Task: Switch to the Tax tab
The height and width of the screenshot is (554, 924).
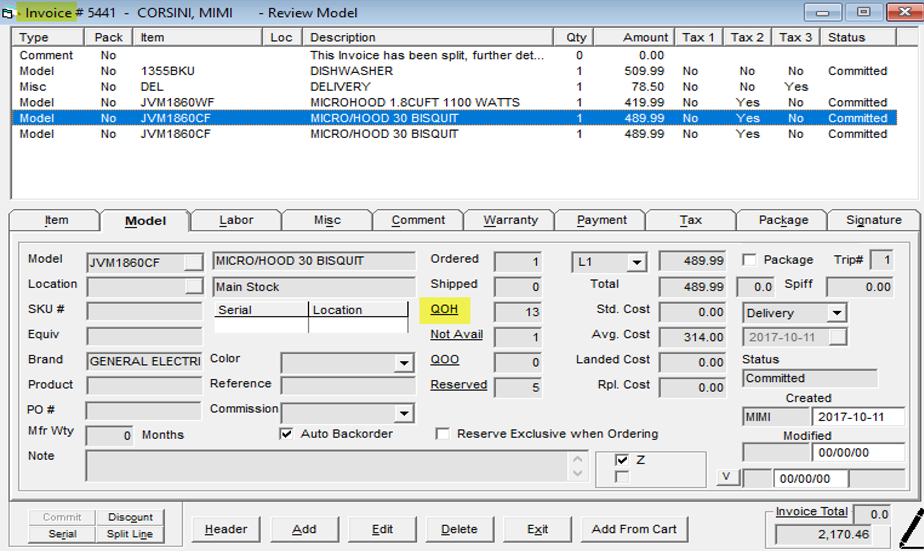Action: coord(691,220)
